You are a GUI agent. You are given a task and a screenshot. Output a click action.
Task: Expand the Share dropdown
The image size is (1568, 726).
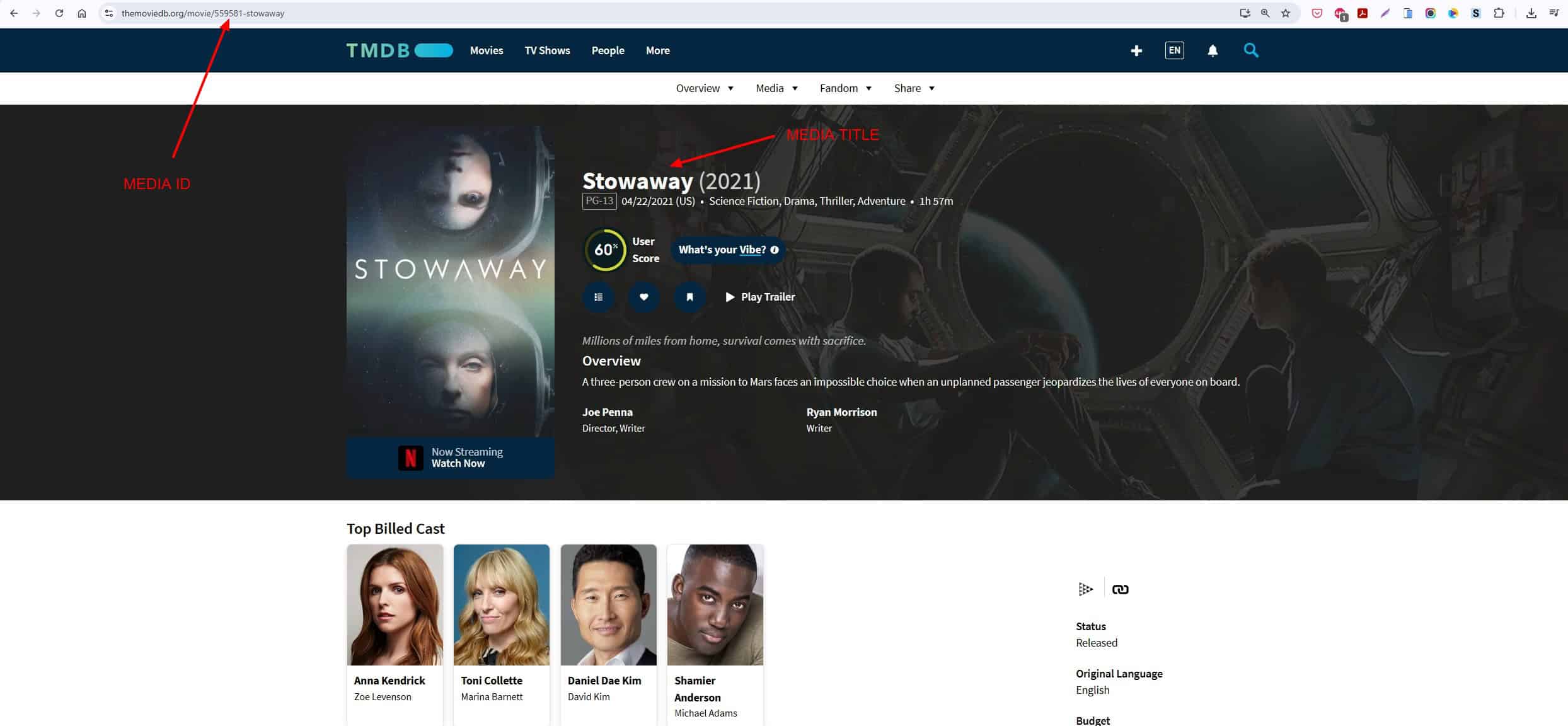tap(914, 88)
